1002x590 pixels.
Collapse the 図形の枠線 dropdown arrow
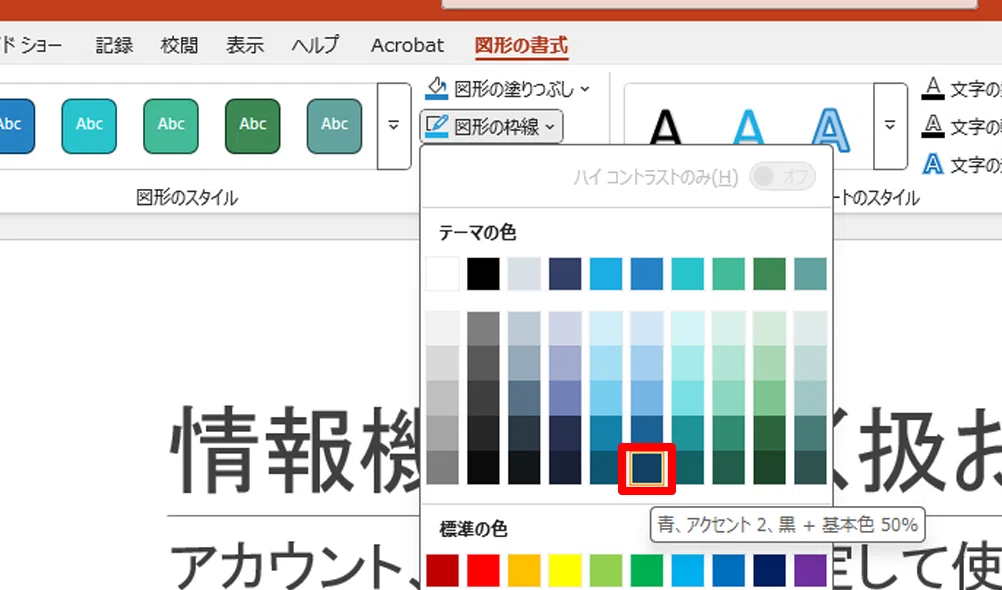point(550,127)
